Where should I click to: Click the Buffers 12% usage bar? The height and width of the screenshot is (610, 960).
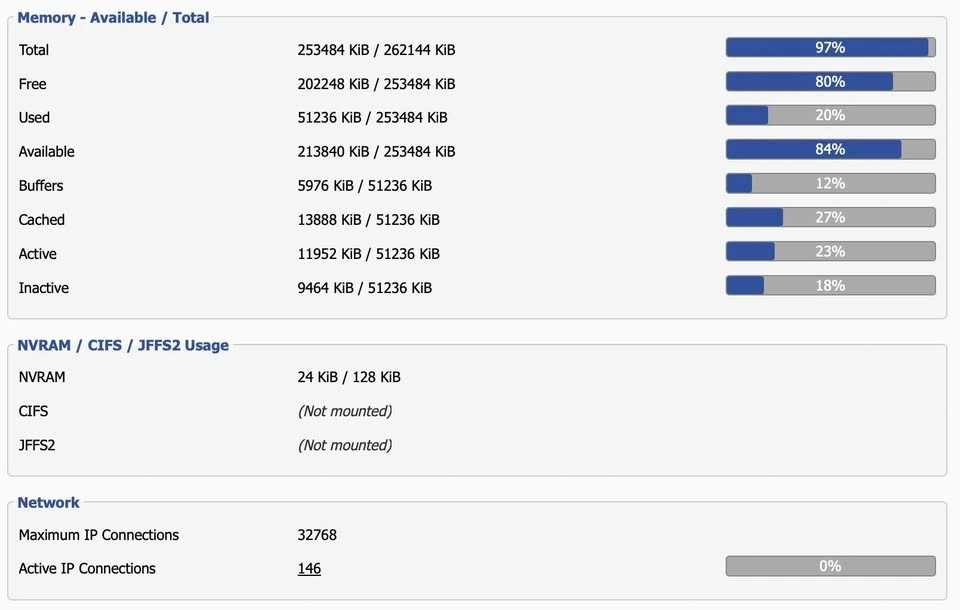(x=830, y=184)
